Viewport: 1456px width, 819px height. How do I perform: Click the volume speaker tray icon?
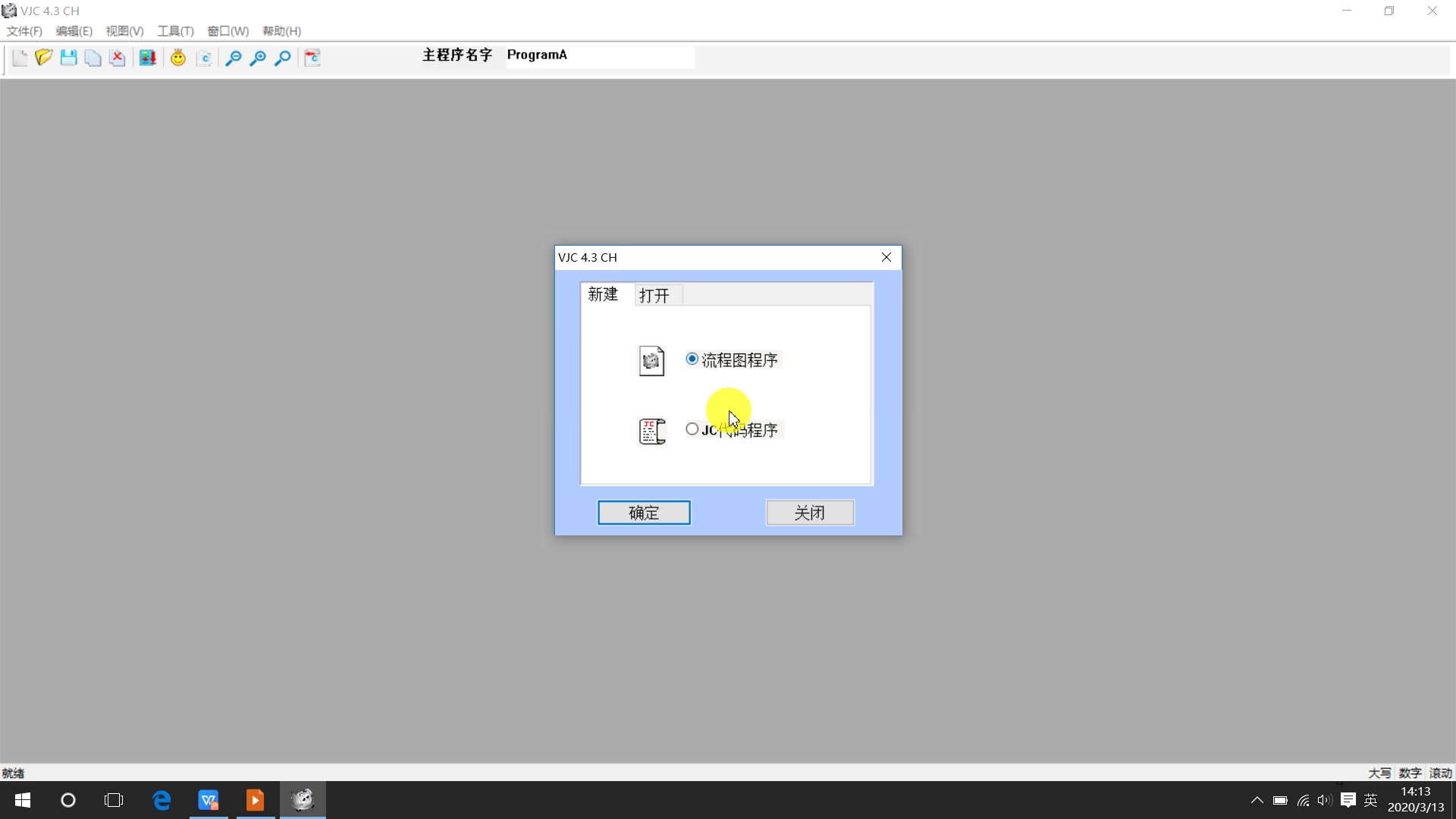pos(1325,800)
